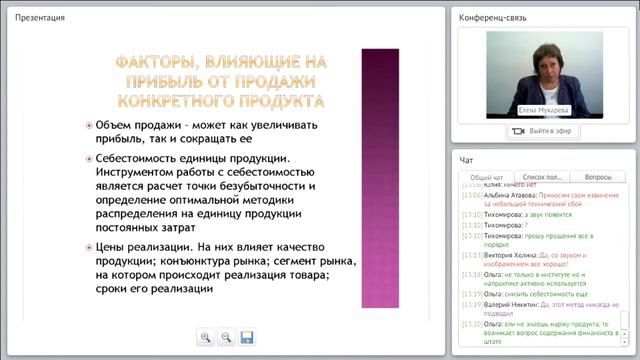The width and height of the screenshot is (640, 360).
Task: Click the Презентация panel title
Action: click(40, 18)
